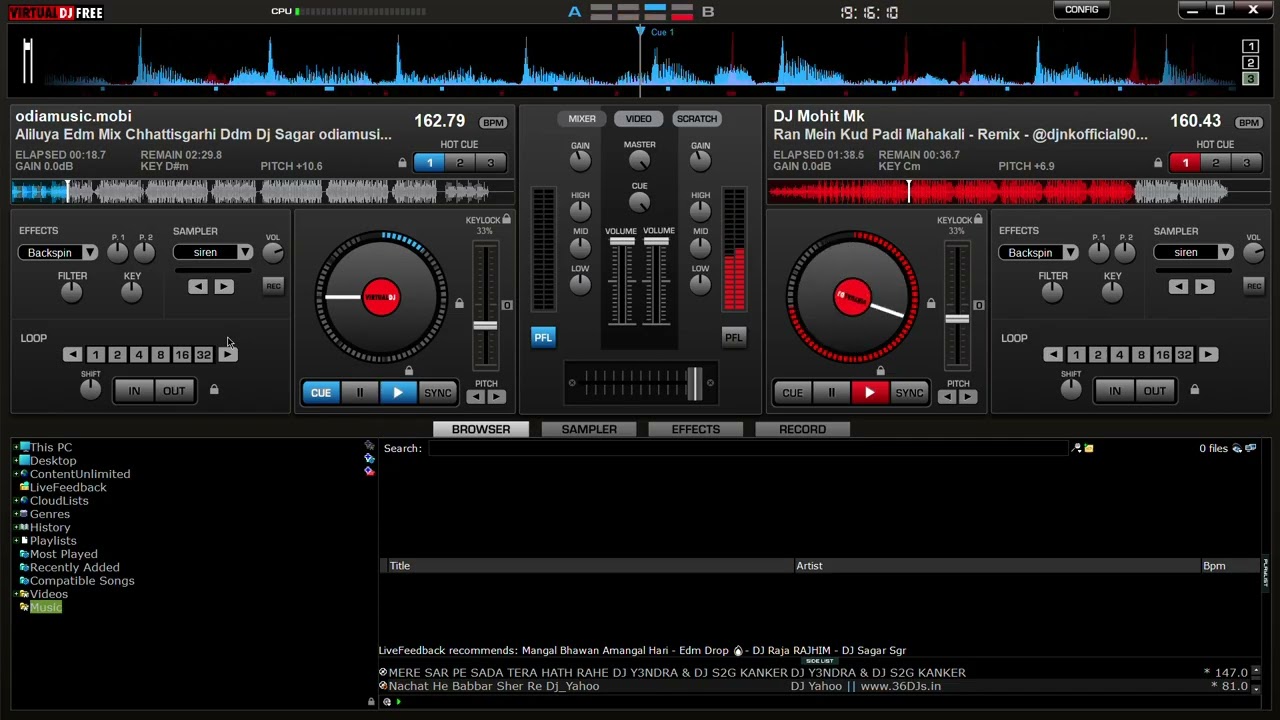
Task: Hit CUE on the left deck
Action: click(320, 393)
